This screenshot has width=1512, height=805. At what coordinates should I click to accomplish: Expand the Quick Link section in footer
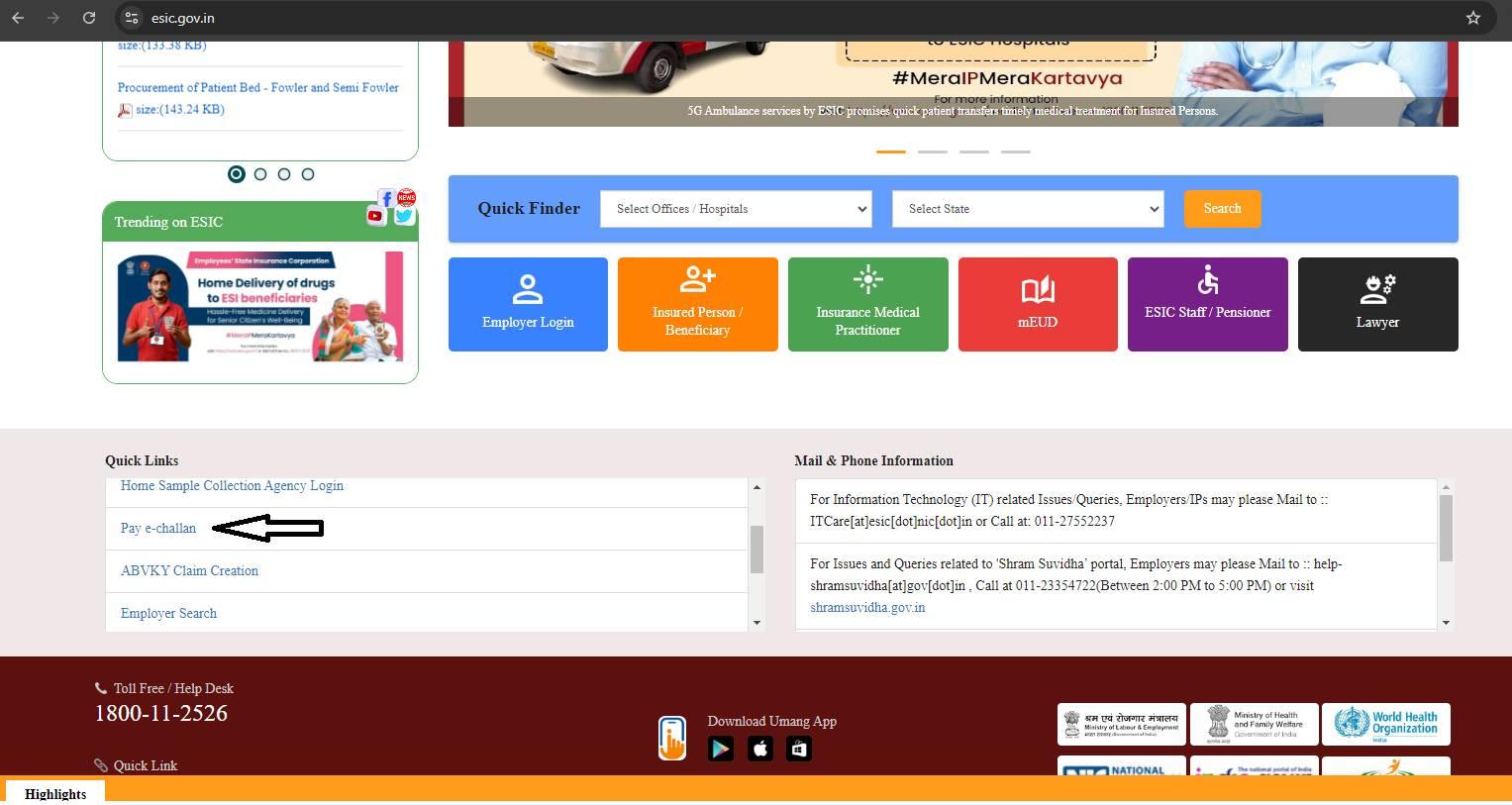pos(146,764)
